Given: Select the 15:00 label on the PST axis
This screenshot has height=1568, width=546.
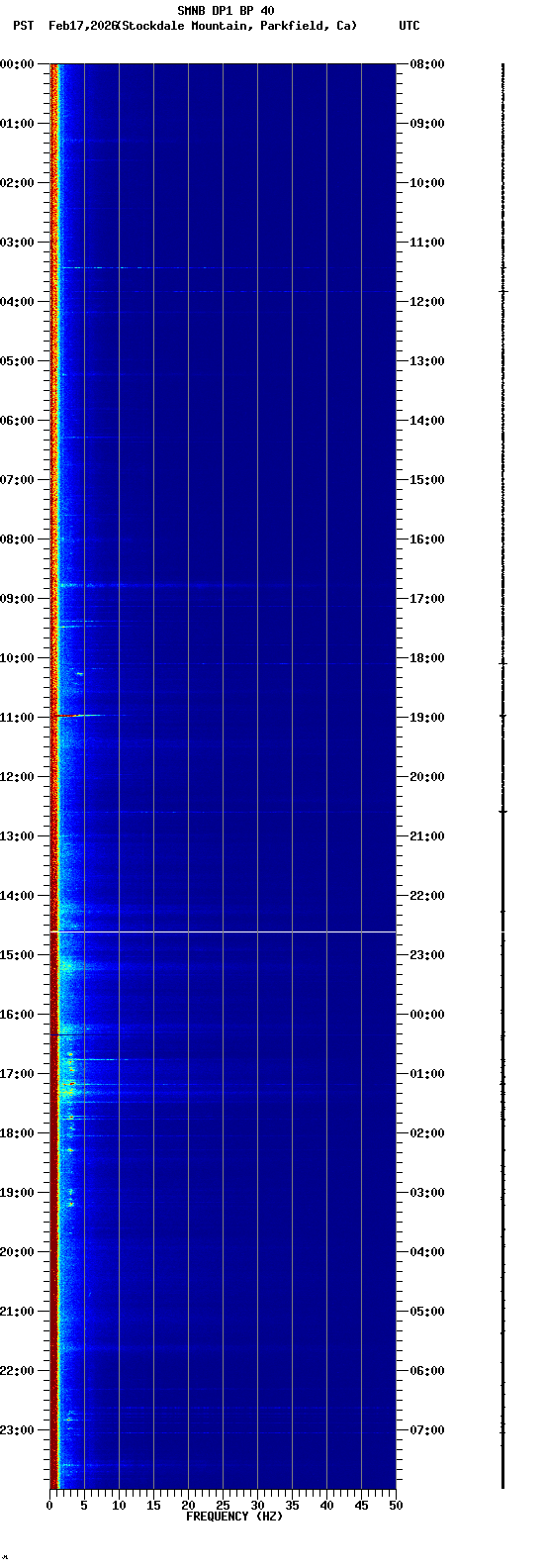Looking at the screenshot, I should point(18,955).
